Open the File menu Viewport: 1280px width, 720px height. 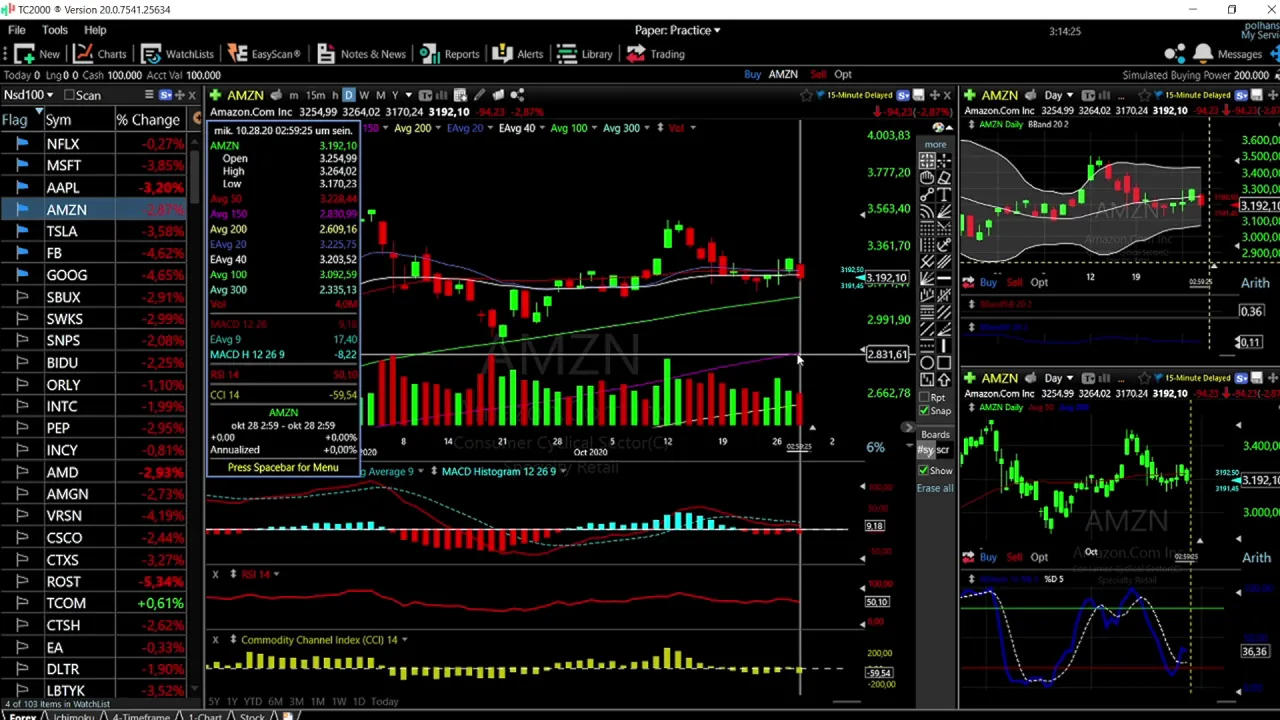(17, 30)
